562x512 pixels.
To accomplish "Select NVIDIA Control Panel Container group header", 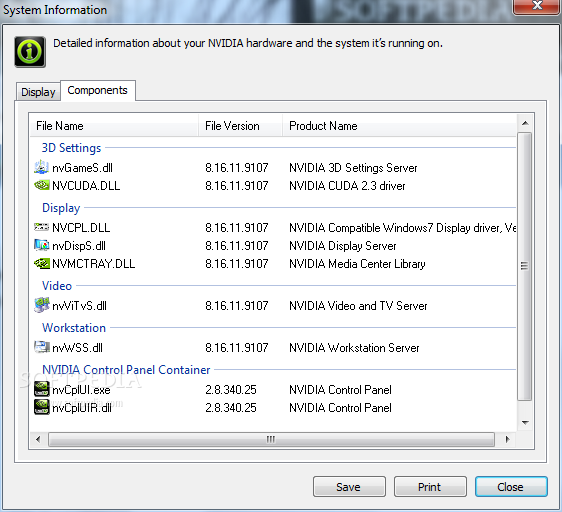I will (126, 370).
